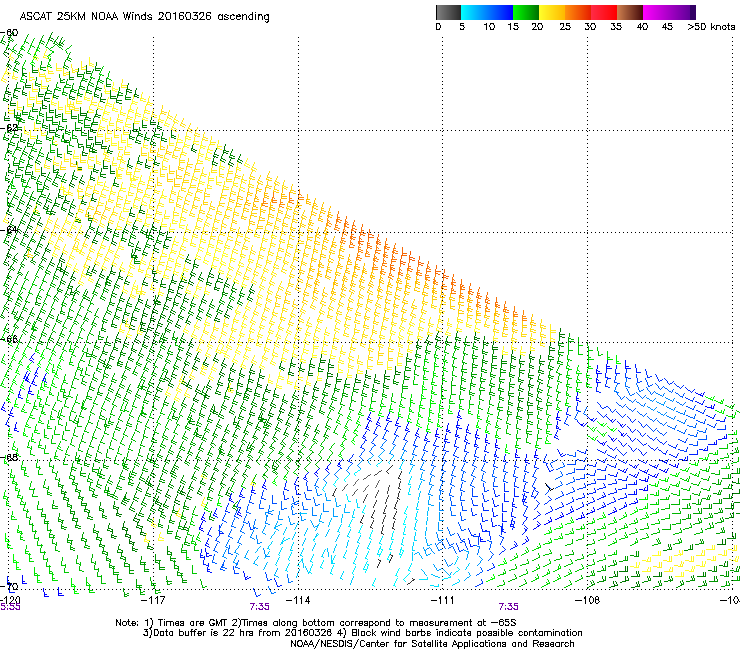Click the -111 longitude axis label
The width and height of the screenshot is (740, 650).
click(x=442, y=600)
